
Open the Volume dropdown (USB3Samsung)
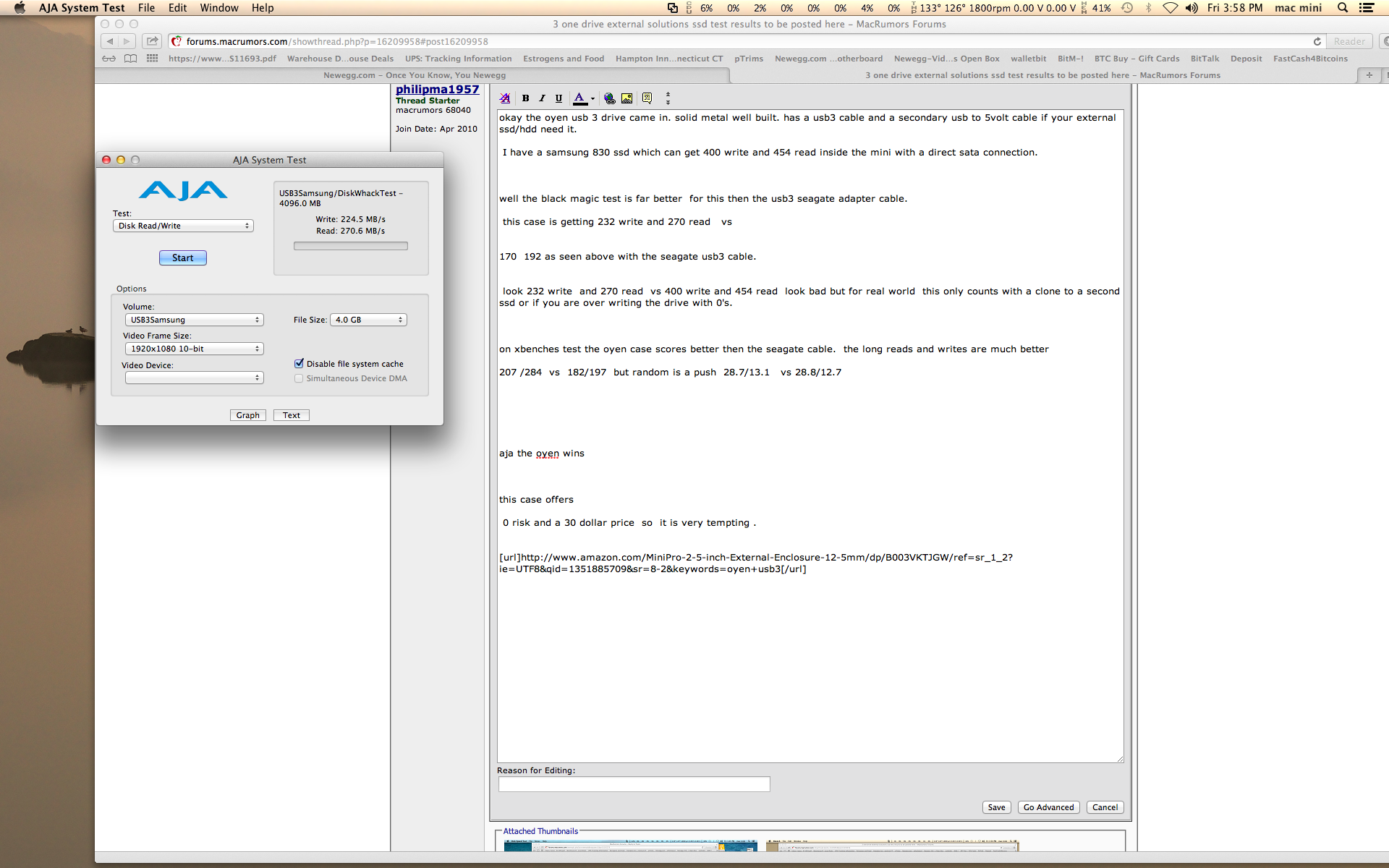click(x=194, y=320)
